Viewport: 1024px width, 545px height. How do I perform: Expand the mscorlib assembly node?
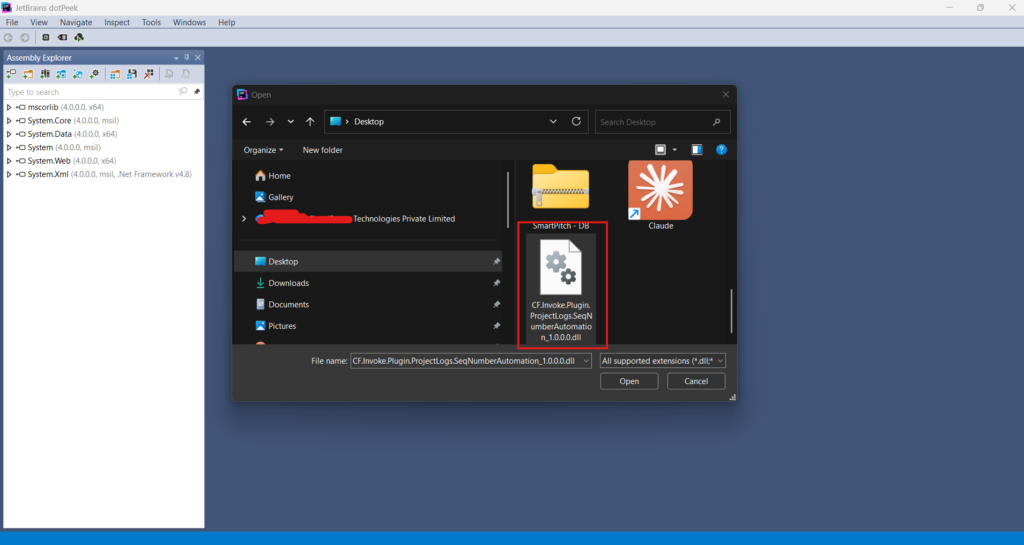coord(9,107)
